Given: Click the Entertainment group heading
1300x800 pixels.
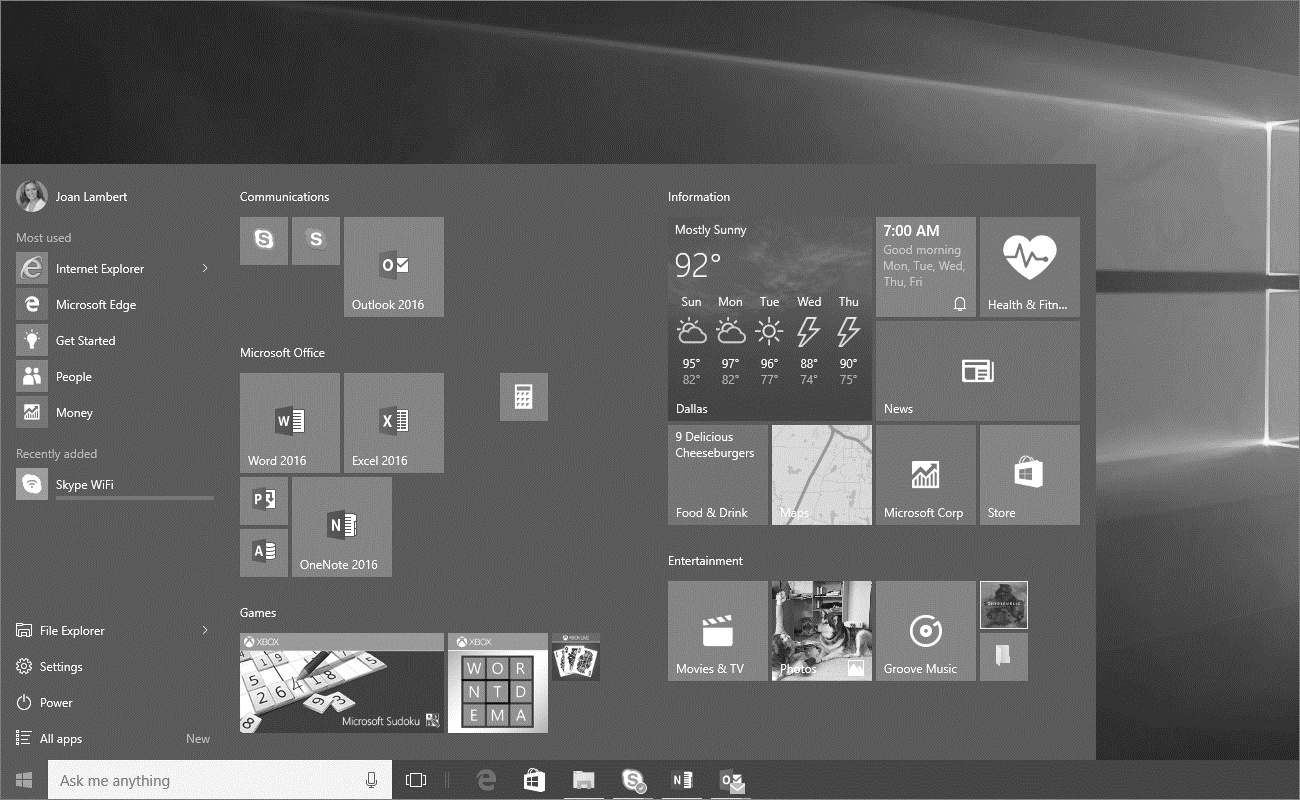Looking at the screenshot, I should click(x=706, y=561).
